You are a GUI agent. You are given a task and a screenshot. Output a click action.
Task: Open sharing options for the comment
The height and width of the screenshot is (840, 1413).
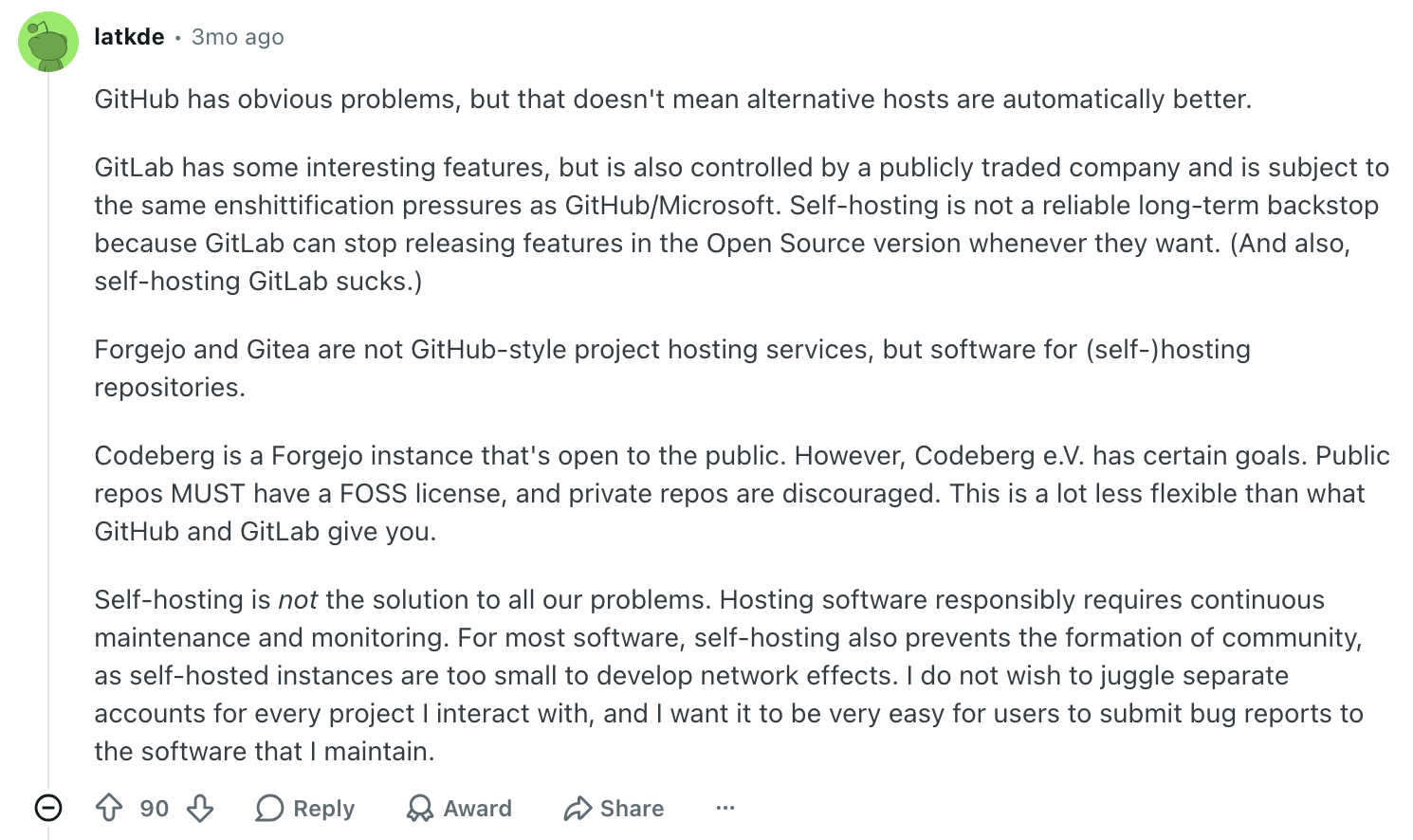click(x=613, y=808)
